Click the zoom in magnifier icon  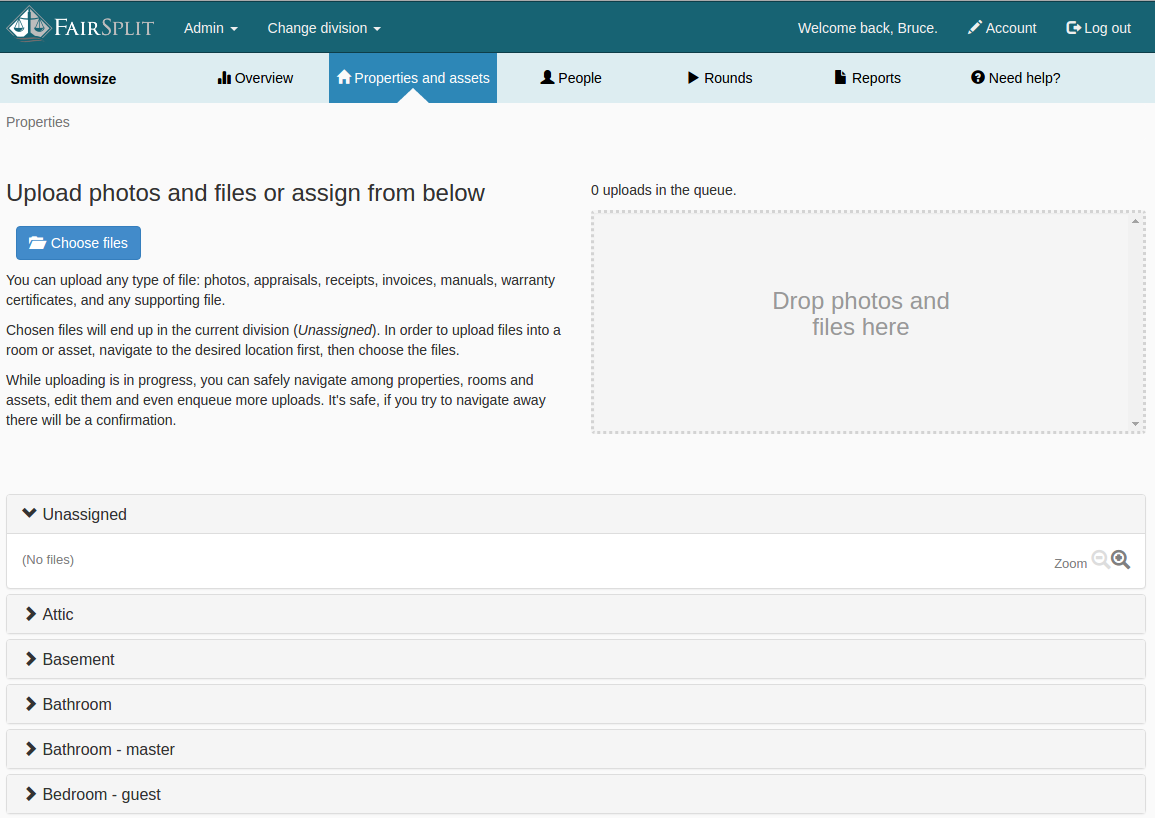1121,560
